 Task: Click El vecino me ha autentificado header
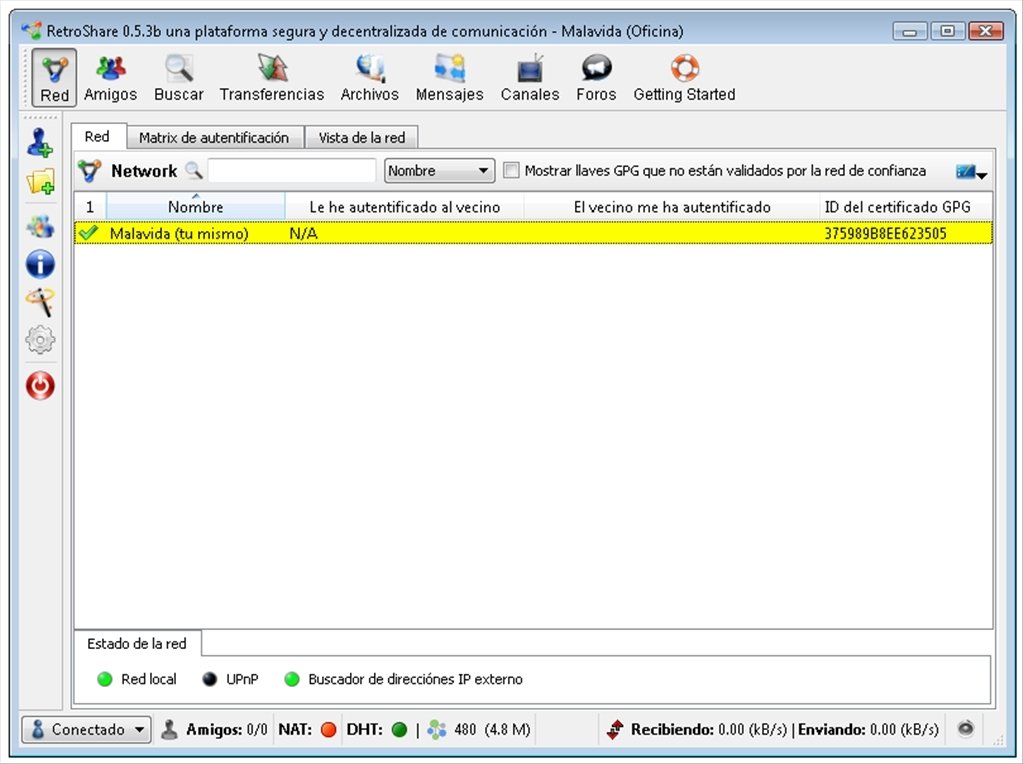[672, 207]
